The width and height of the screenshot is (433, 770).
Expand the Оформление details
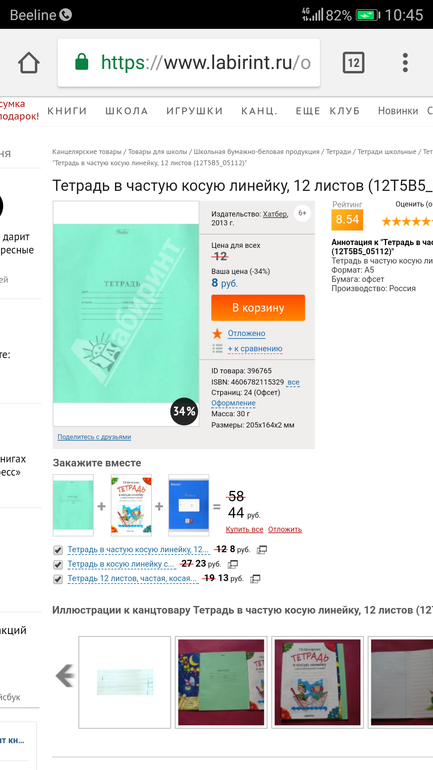(233, 403)
